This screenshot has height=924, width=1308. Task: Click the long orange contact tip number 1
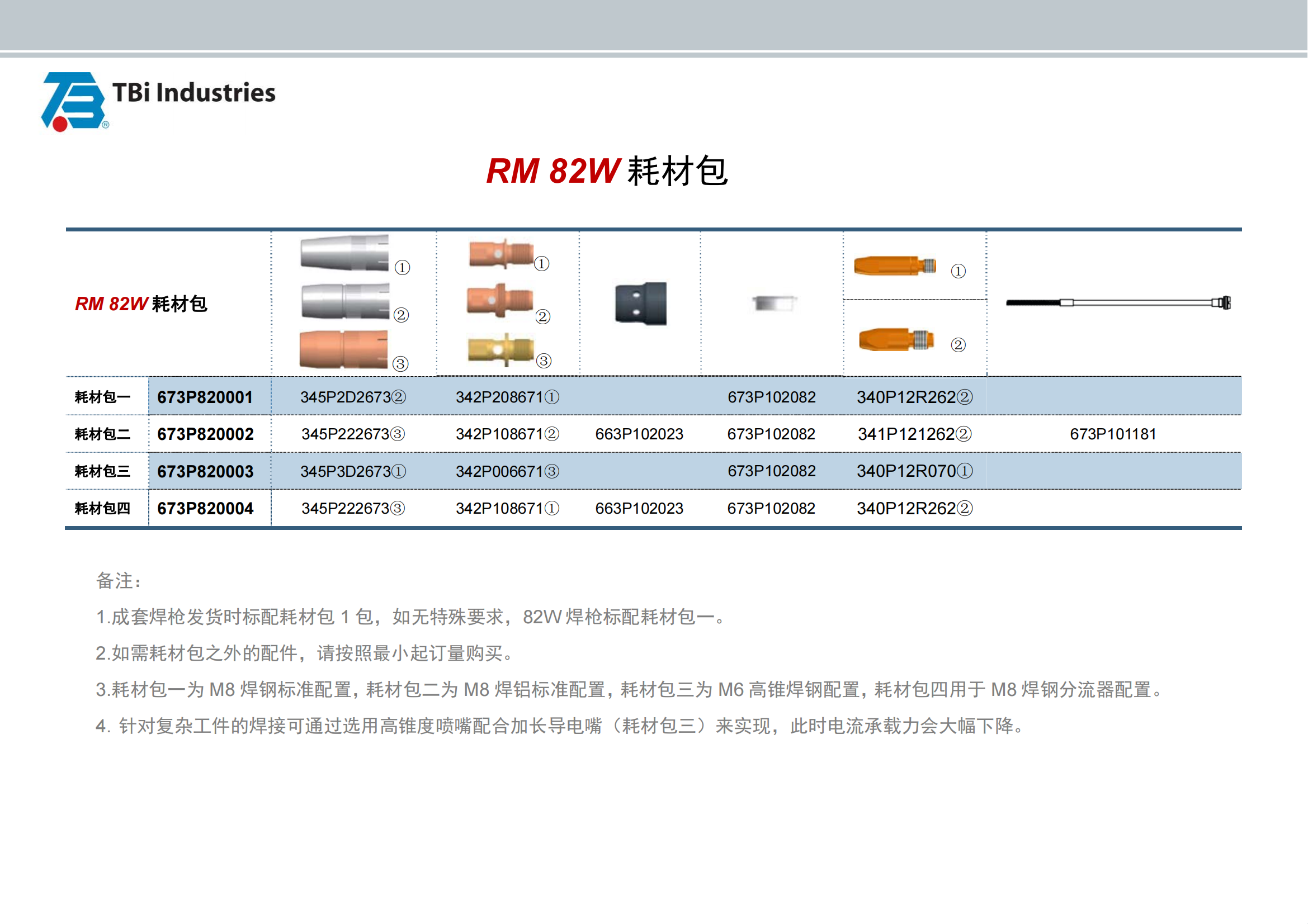[x=894, y=266]
